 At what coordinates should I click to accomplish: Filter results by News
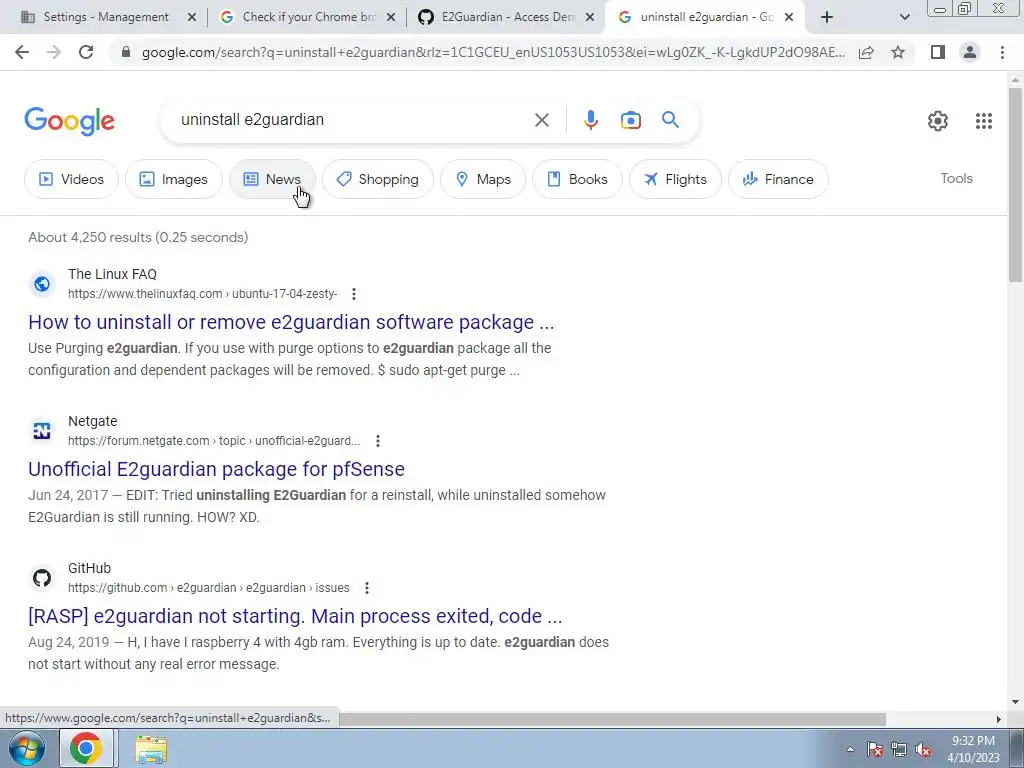click(x=272, y=179)
